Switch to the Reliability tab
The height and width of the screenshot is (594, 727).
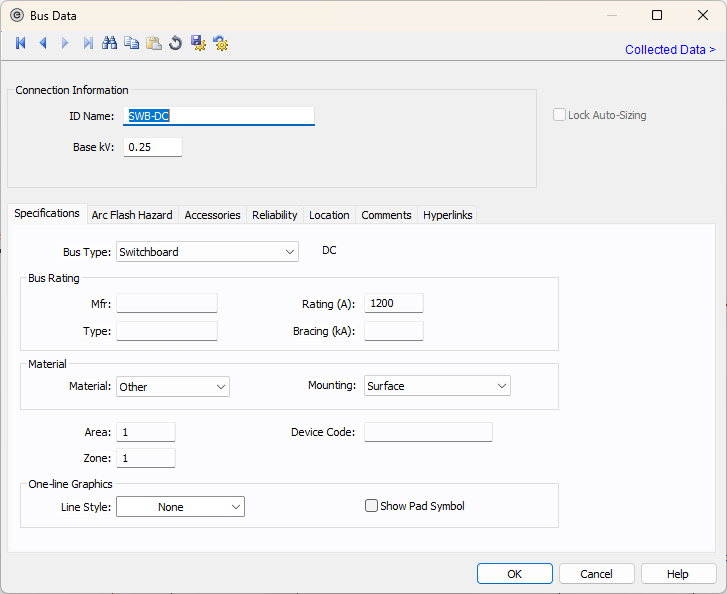pyautogui.click(x=274, y=215)
